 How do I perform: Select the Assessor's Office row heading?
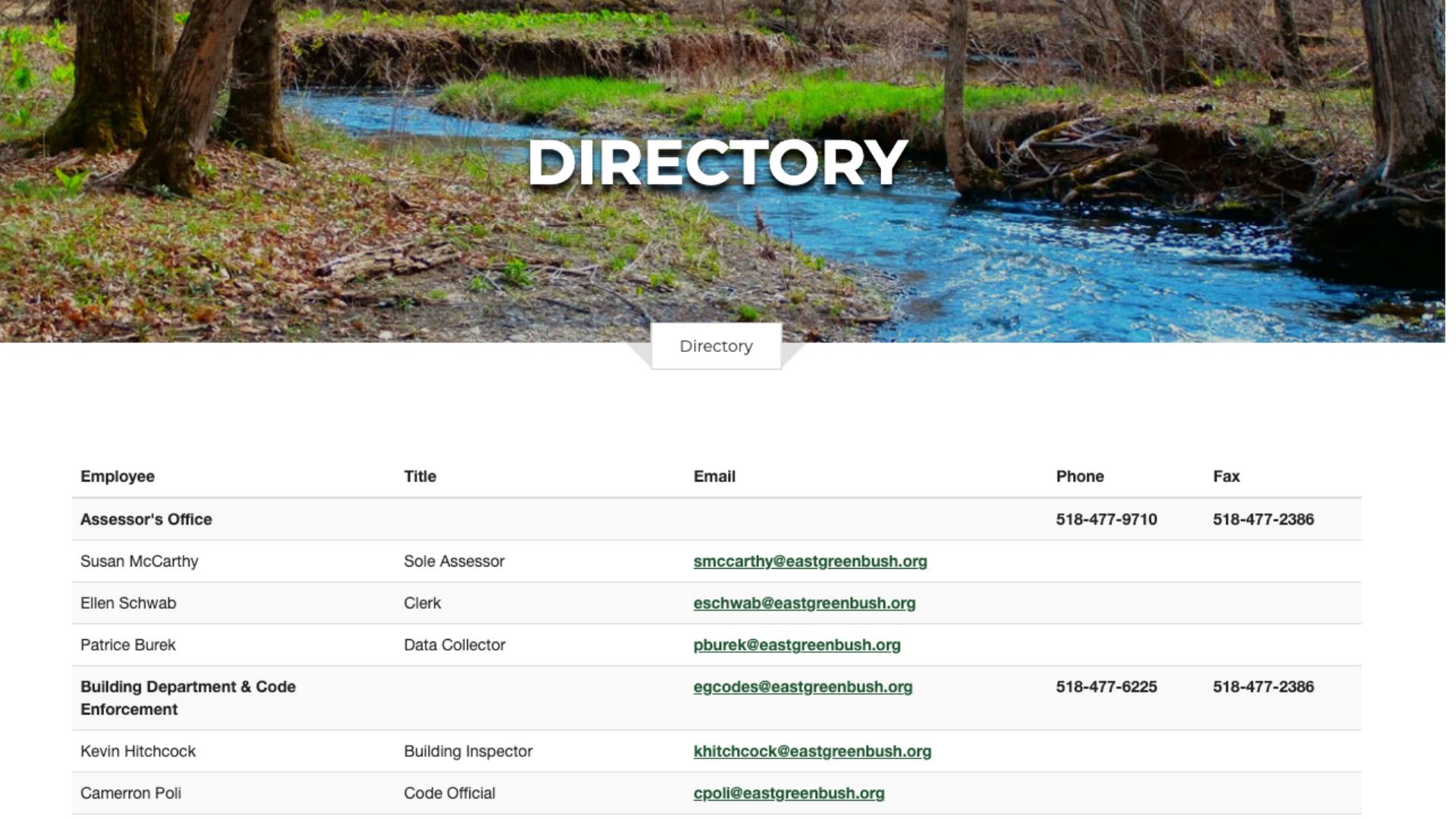coord(146,519)
